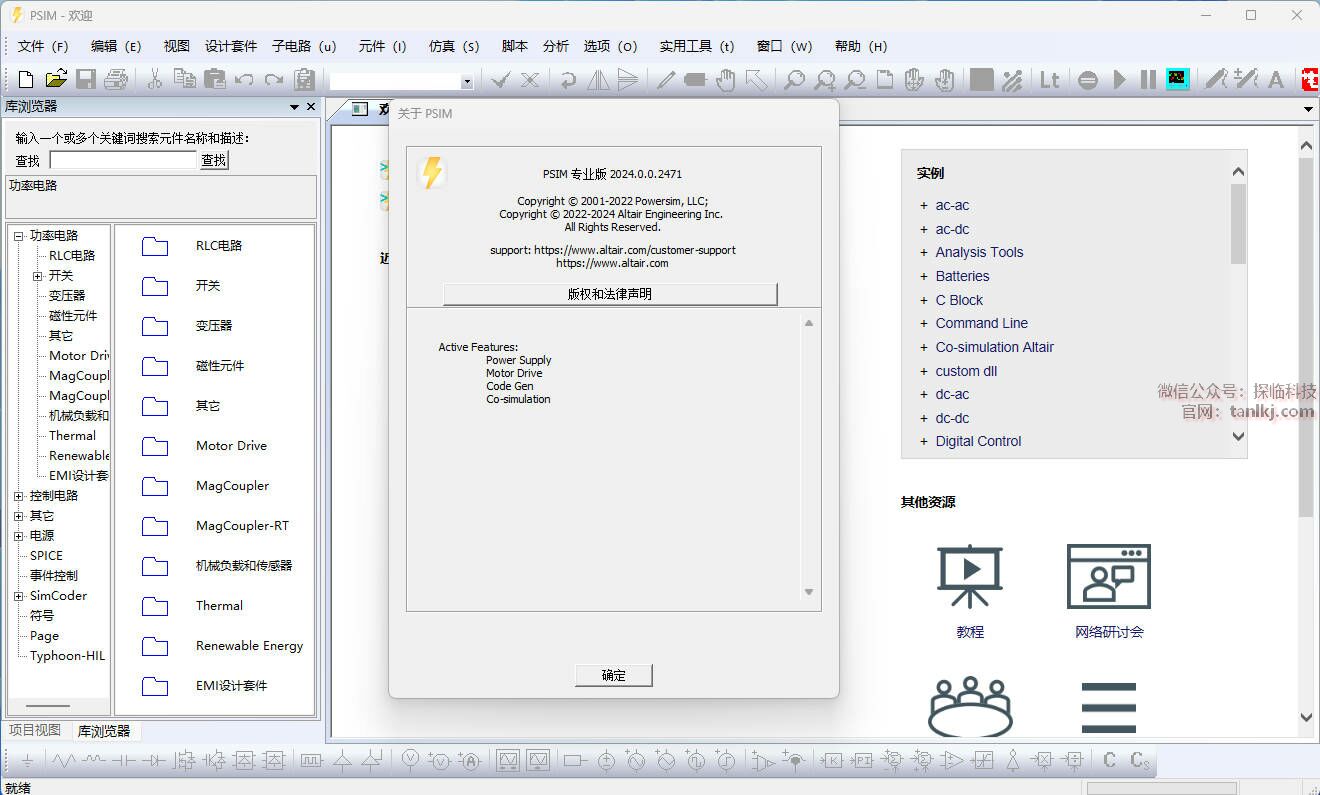This screenshot has height=795, width=1320.
Task: Expand the 电源 tree node
Action: coord(19,536)
